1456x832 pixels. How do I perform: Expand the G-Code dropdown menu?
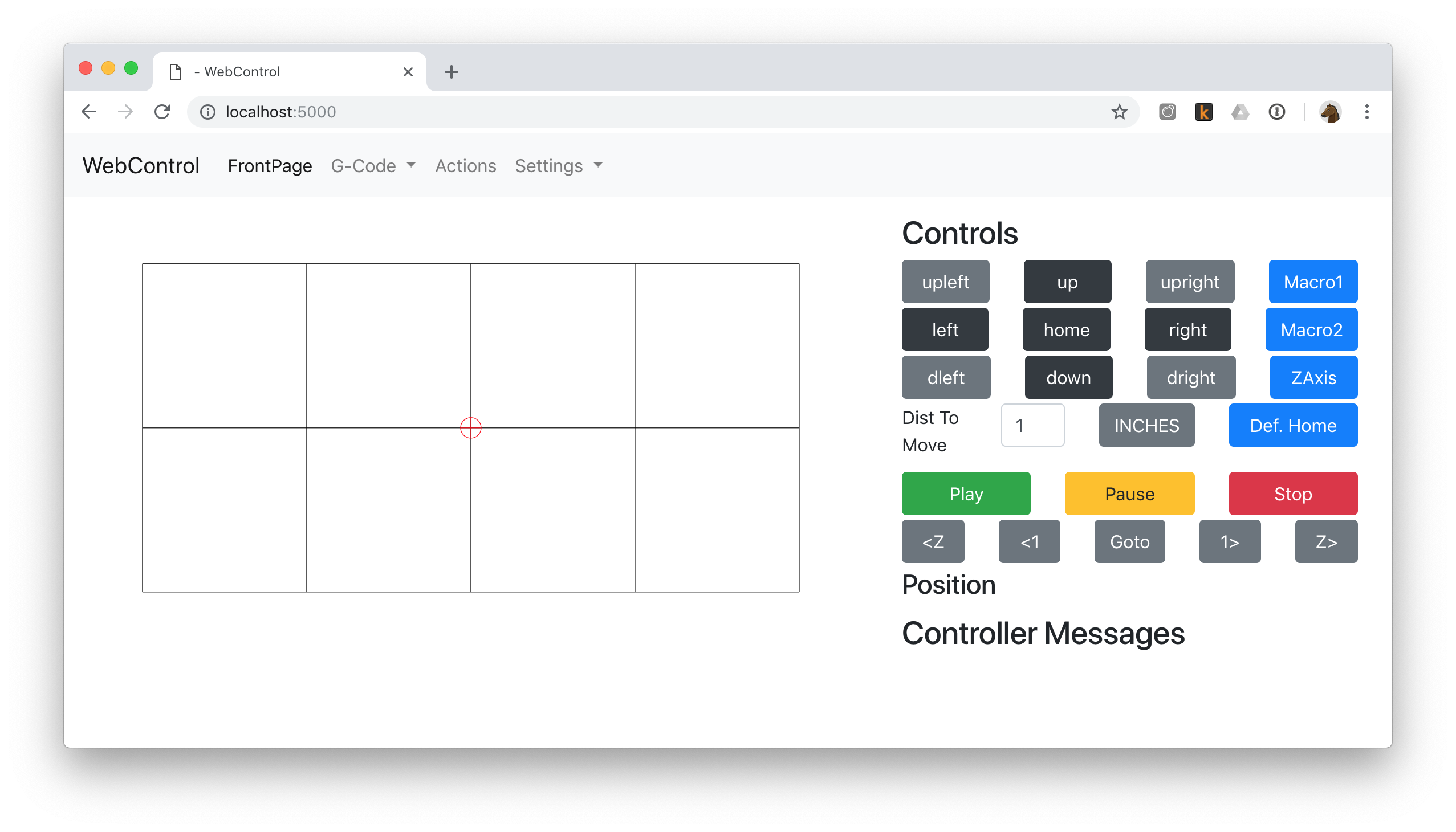tap(373, 166)
